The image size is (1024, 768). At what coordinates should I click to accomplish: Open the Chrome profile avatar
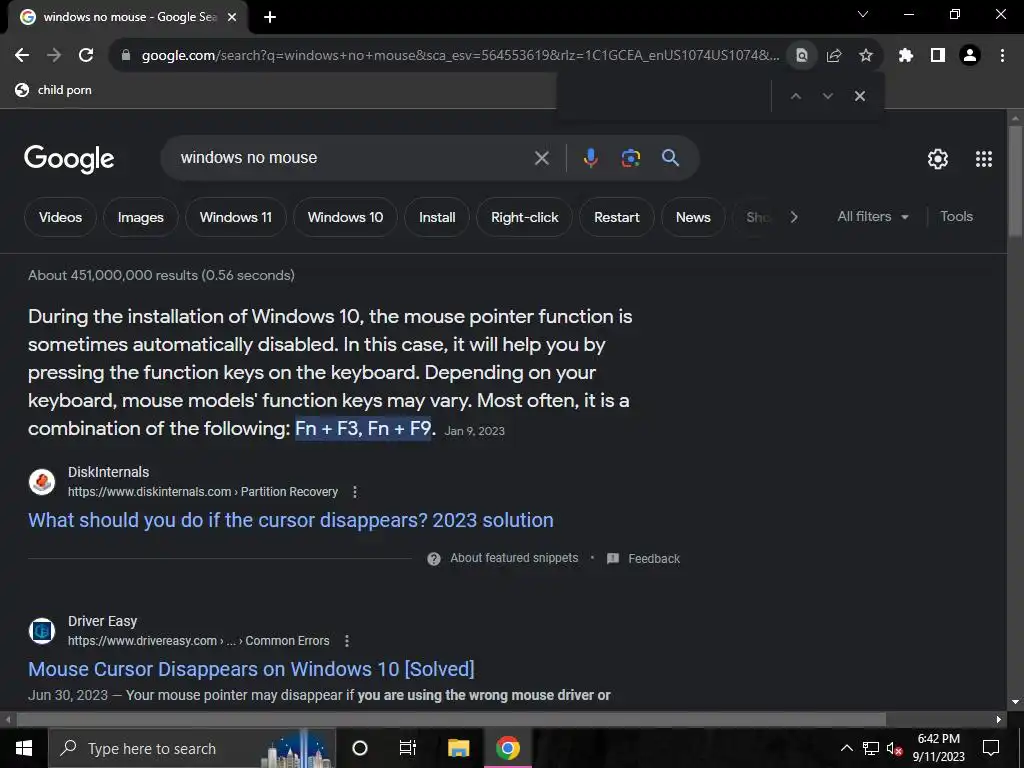coord(970,56)
